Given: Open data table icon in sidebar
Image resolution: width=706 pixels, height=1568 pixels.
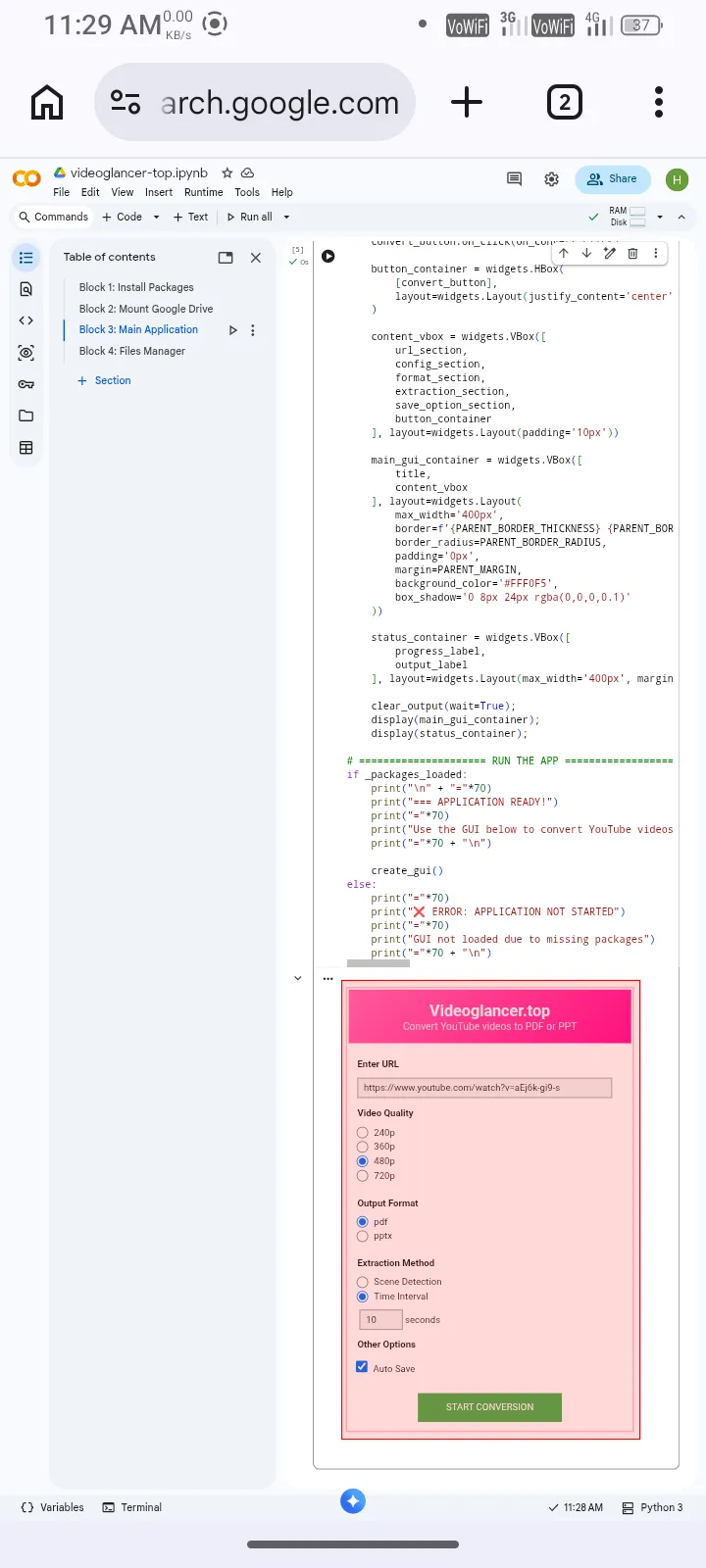Looking at the screenshot, I should (x=26, y=448).
